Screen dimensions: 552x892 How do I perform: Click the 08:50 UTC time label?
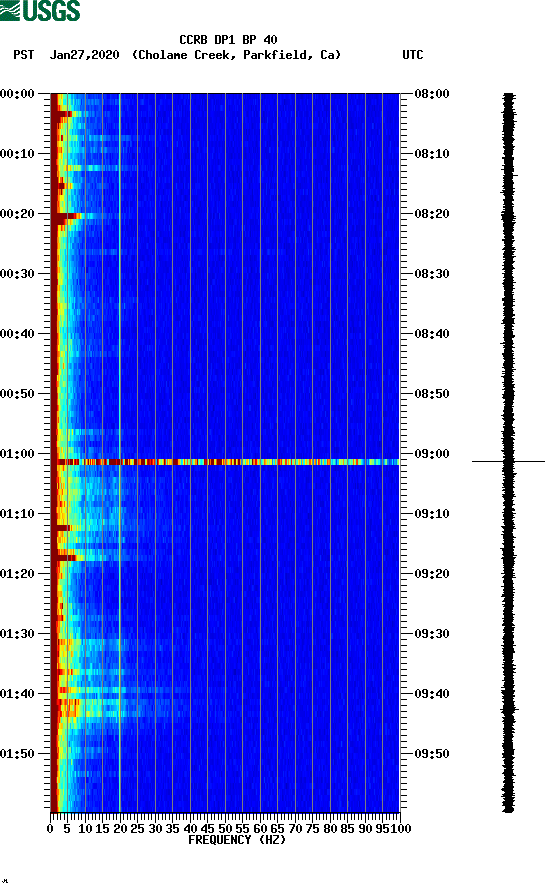coord(432,394)
